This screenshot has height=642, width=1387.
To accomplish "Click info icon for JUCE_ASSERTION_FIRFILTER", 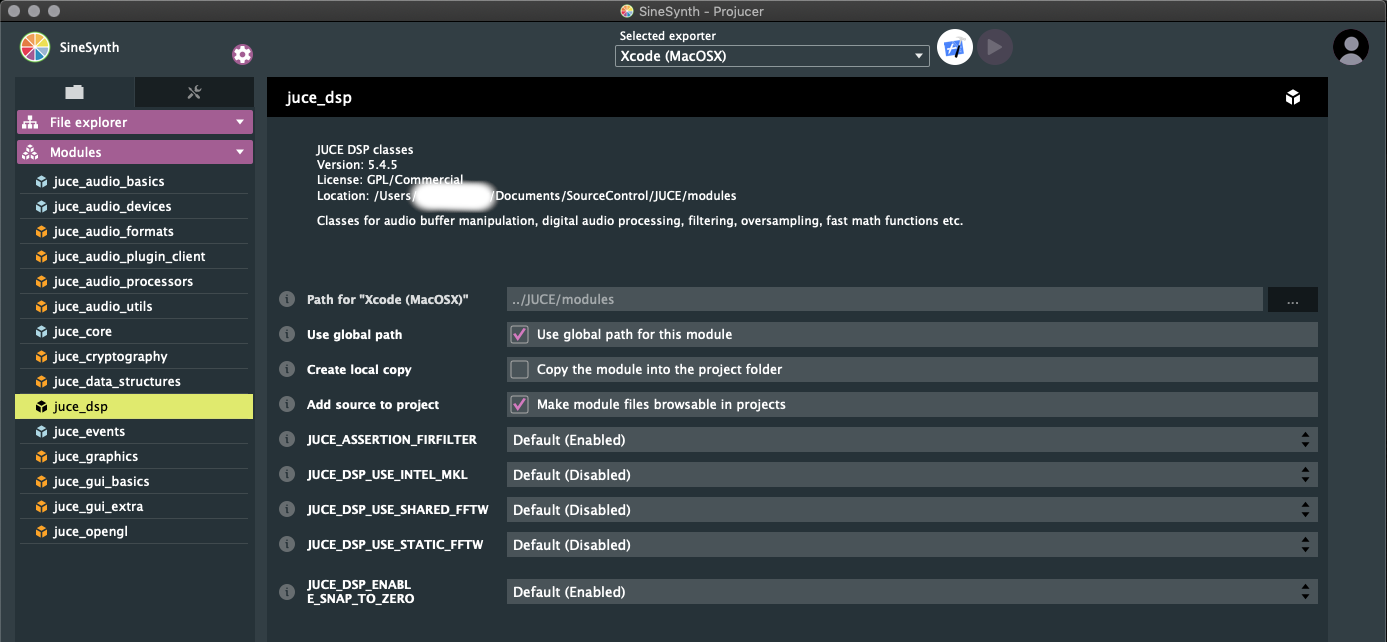I will coord(287,439).
